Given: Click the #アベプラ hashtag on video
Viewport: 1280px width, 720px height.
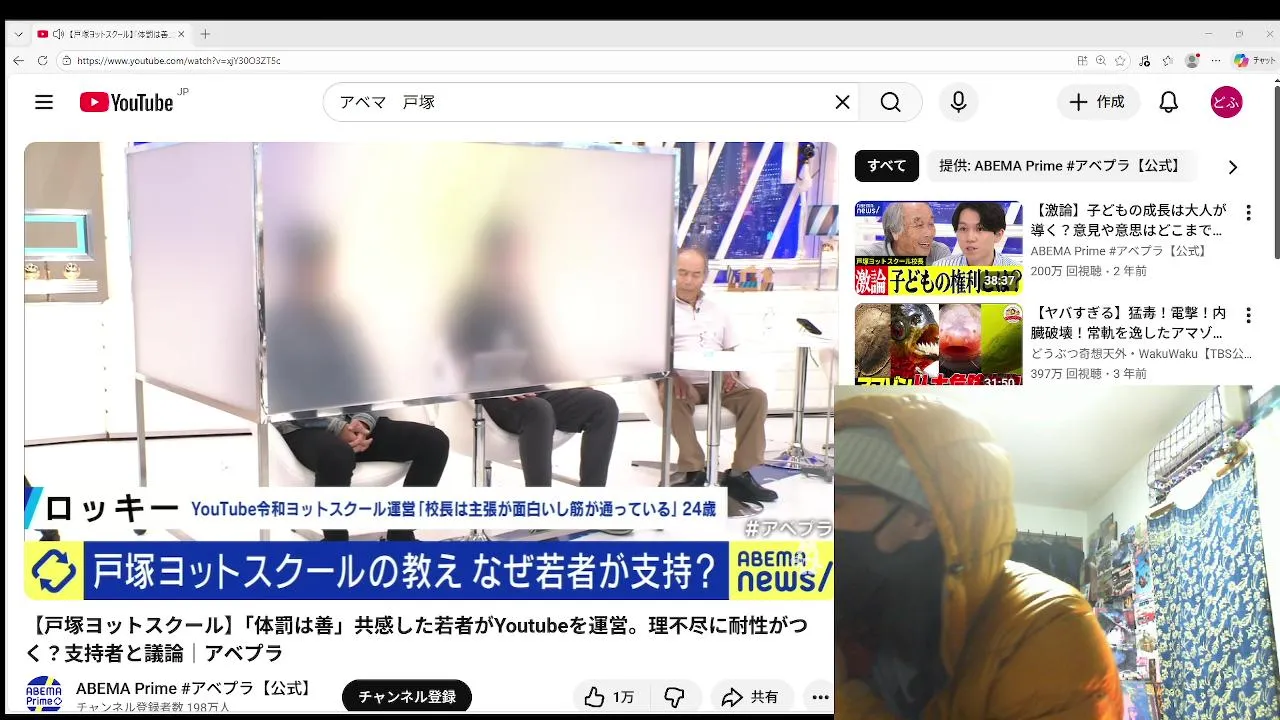Looking at the screenshot, I should pyautogui.click(x=789, y=528).
